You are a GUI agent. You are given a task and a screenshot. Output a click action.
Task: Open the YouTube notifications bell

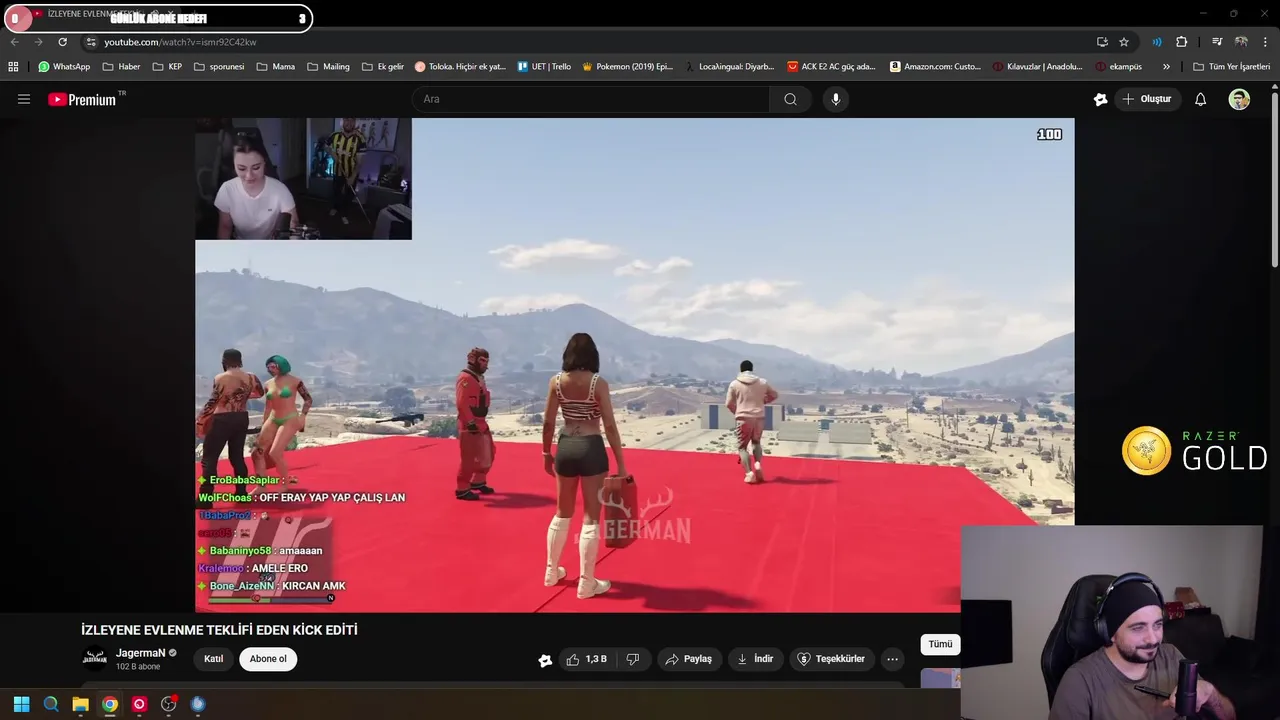coord(1200,99)
